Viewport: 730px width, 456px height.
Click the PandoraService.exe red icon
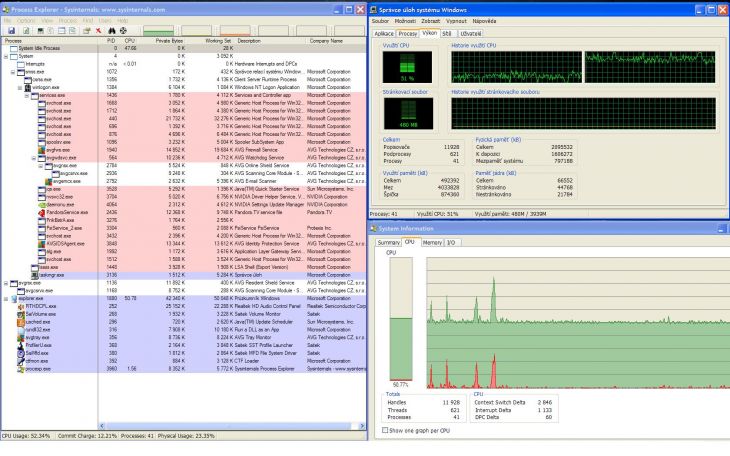tap(42, 212)
